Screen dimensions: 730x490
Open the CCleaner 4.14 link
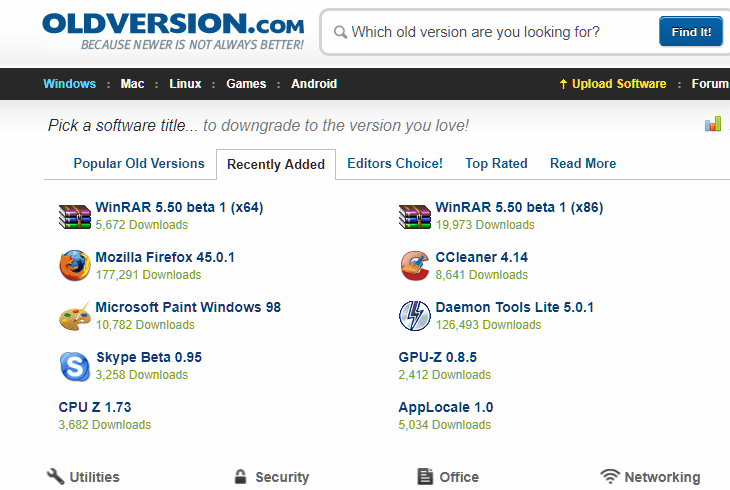(x=481, y=257)
